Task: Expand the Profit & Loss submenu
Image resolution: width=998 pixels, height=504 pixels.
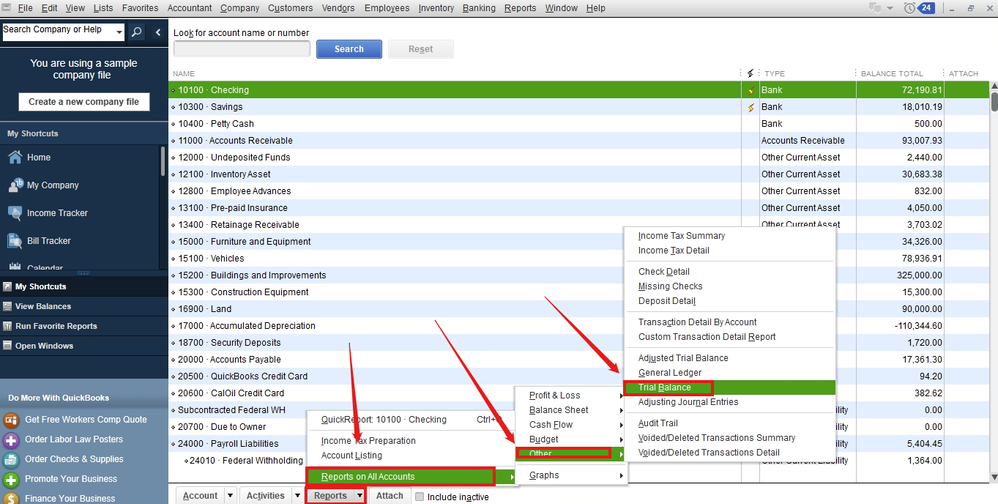Action: click(x=572, y=395)
